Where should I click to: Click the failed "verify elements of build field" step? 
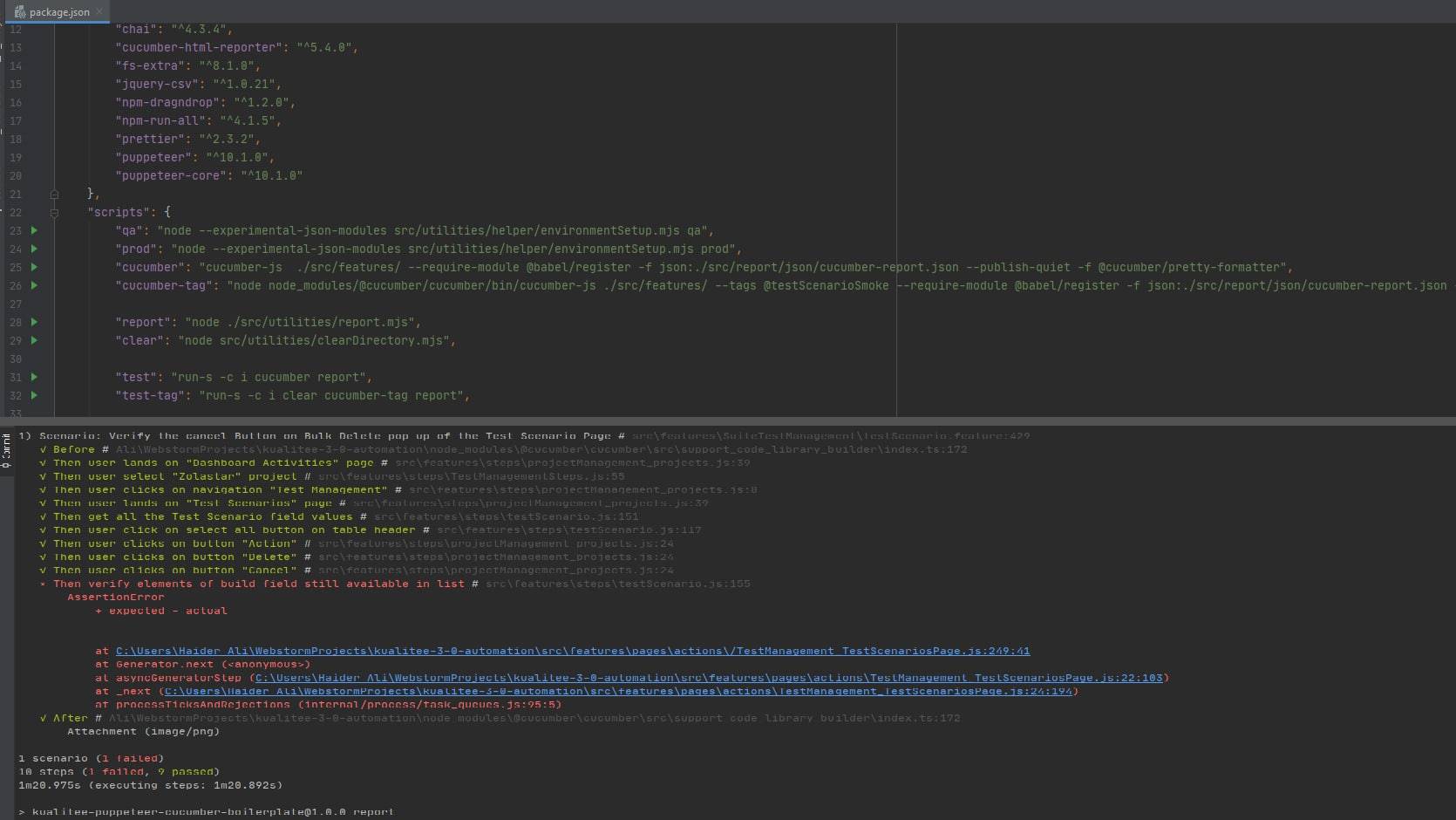[x=395, y=584]
